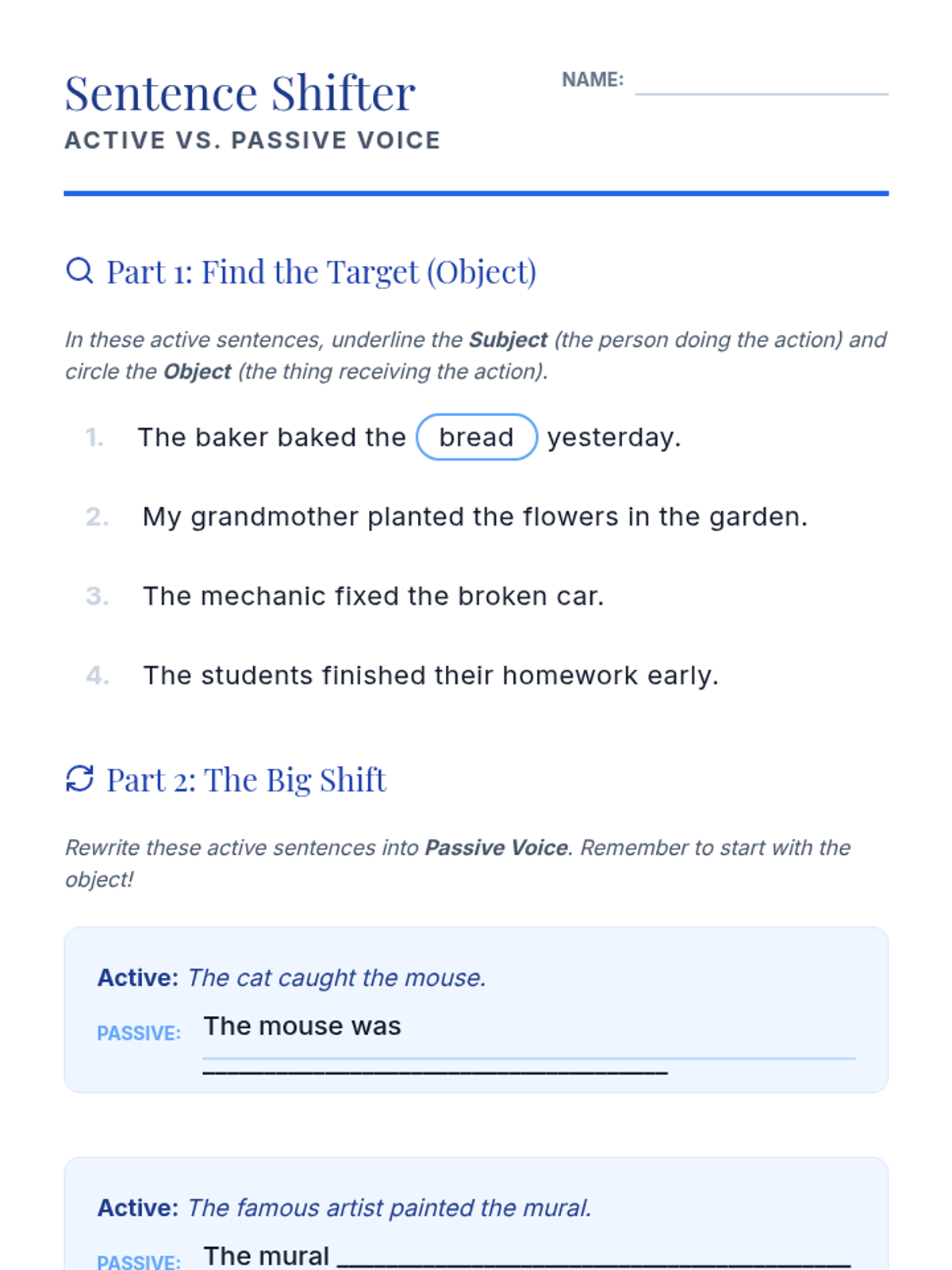The width and height of the screenshot is (952, 1270).
Task: Click the Part 1: Find the Target heading
Action: coord(321,271)
